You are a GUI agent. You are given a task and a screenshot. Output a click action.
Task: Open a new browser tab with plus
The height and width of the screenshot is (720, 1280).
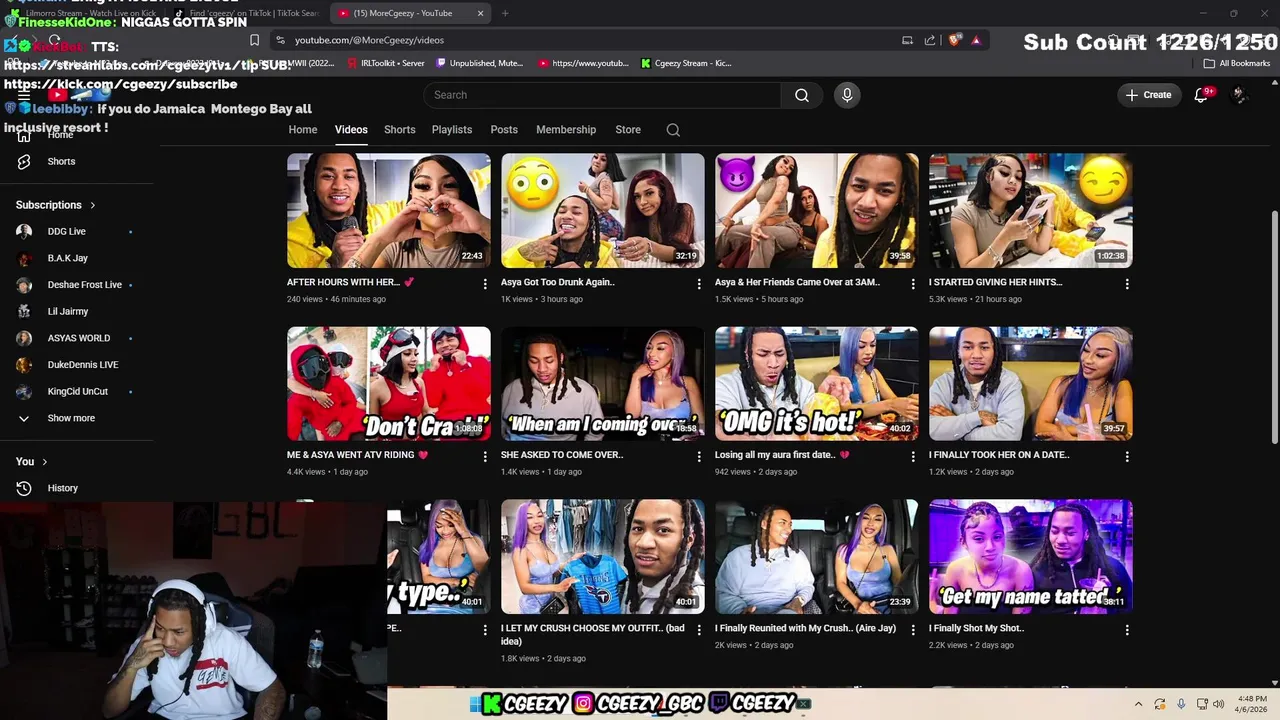tap(505, 13)
